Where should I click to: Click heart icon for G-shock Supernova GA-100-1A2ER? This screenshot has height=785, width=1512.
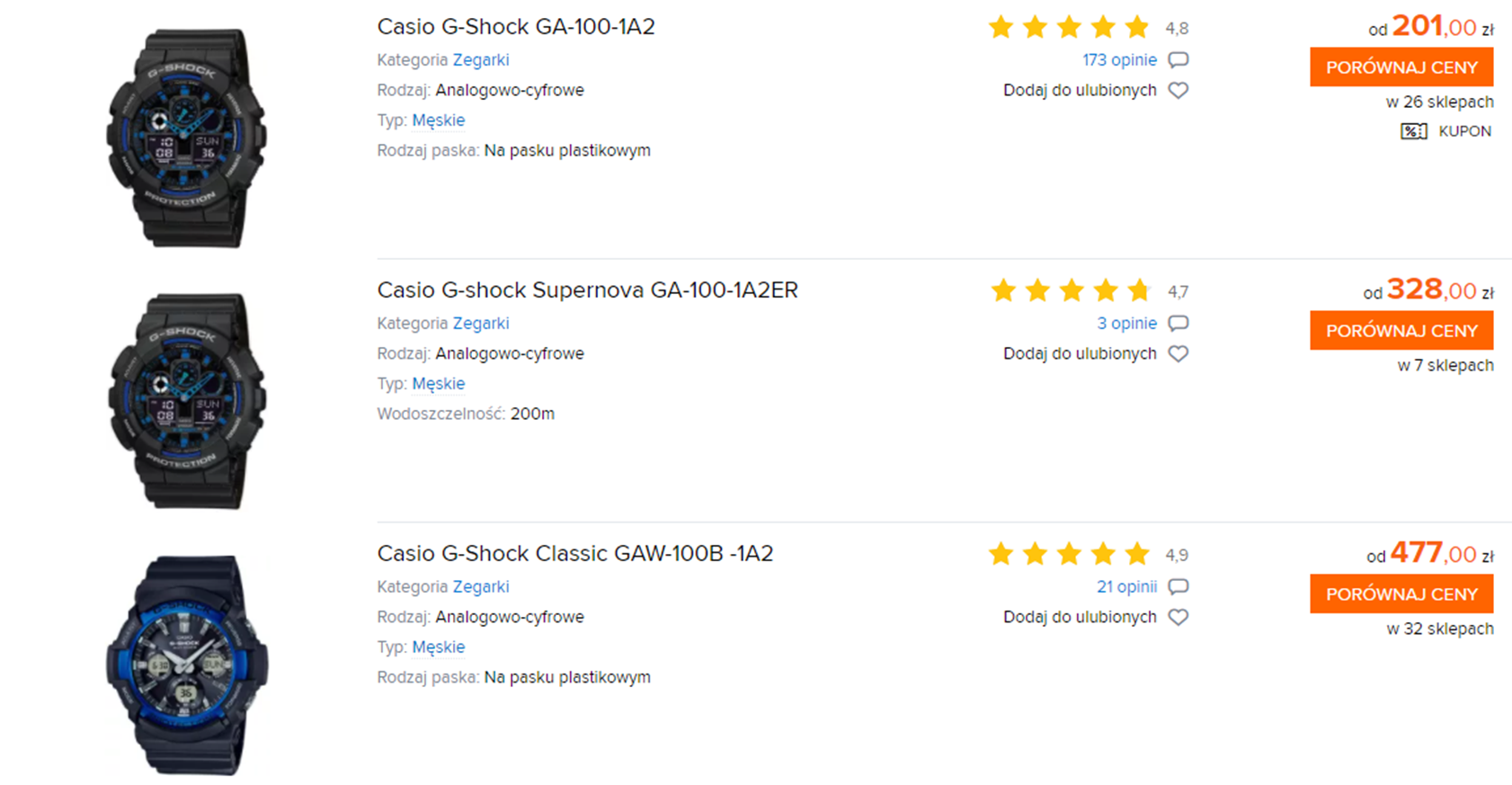1178,353
